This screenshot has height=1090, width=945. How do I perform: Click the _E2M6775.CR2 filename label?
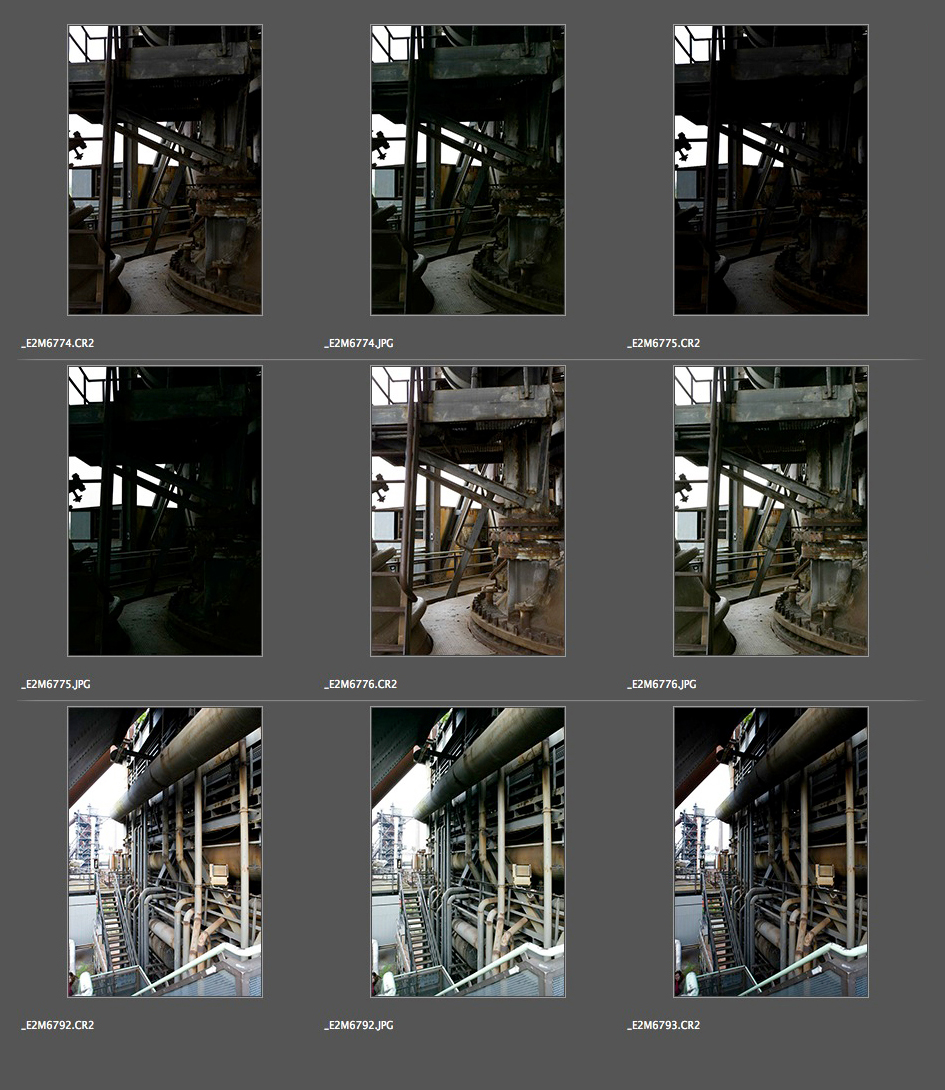point(663,343)
